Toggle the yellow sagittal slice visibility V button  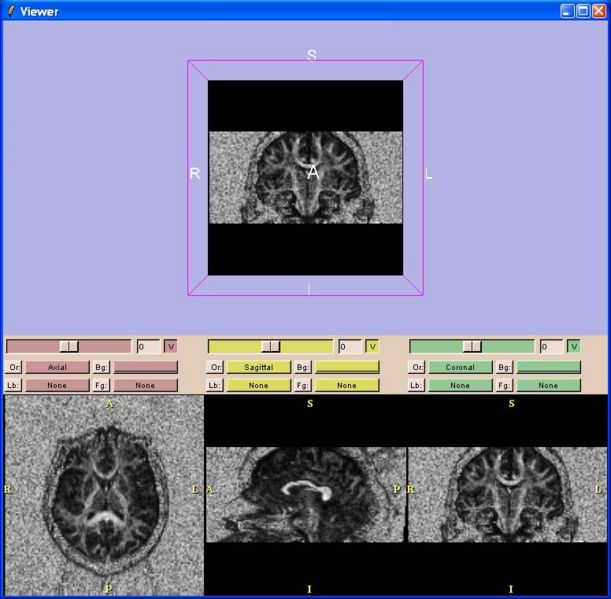(372, 347)
